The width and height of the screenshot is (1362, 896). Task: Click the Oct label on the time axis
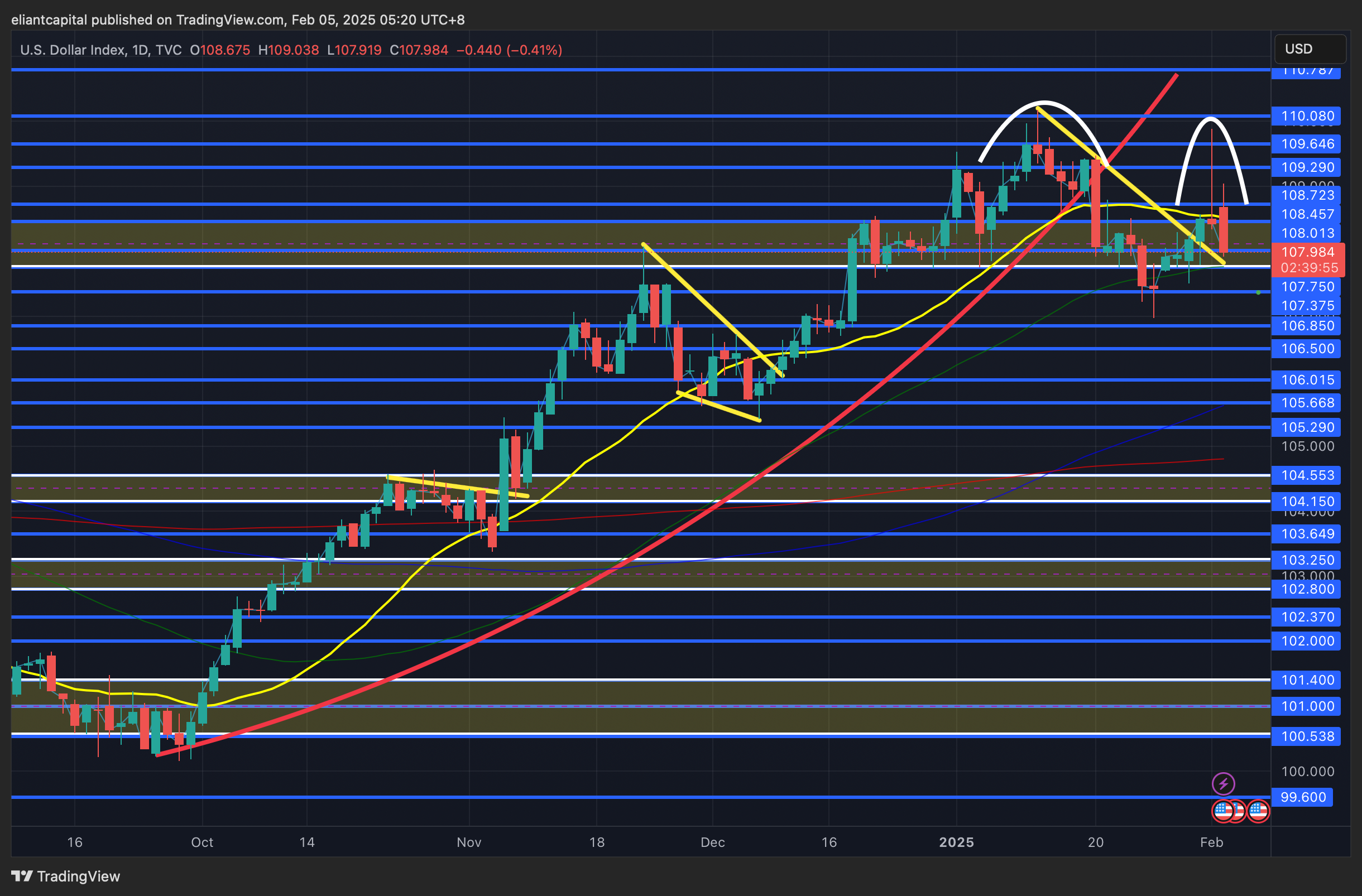tap(202, 842)
